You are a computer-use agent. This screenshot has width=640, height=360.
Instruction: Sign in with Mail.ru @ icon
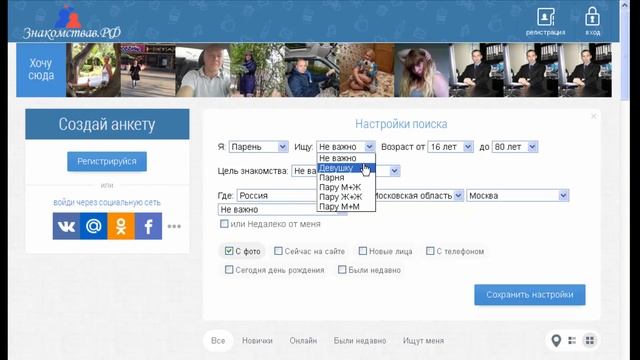pos(93,226)
